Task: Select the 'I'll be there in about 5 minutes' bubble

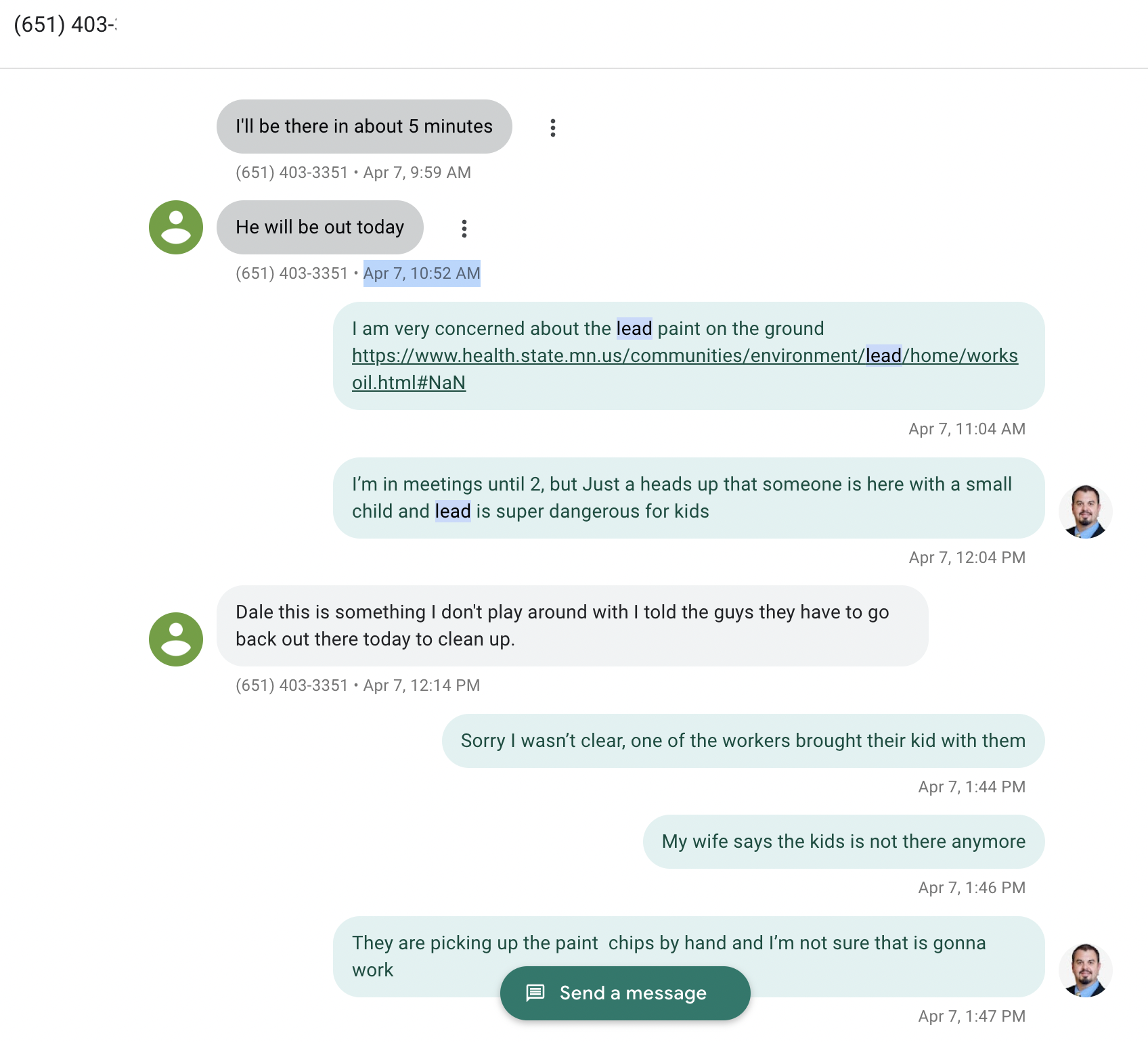Action: click(x=364, y=127)
